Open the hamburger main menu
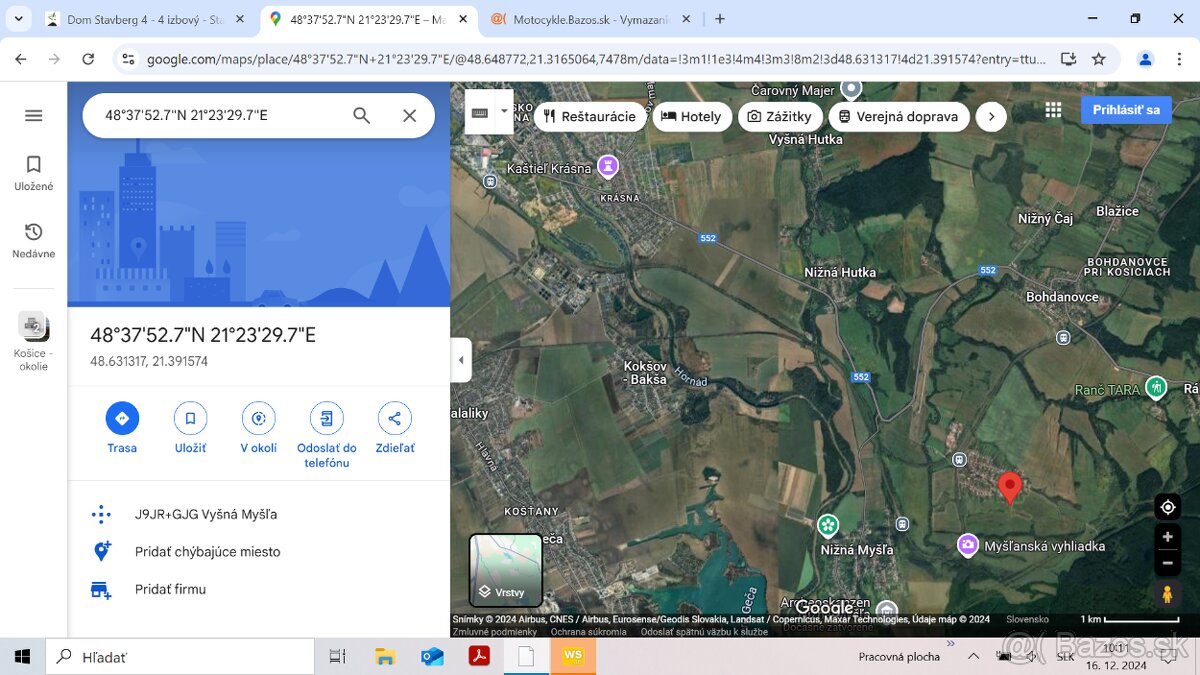 click(34, 116)
